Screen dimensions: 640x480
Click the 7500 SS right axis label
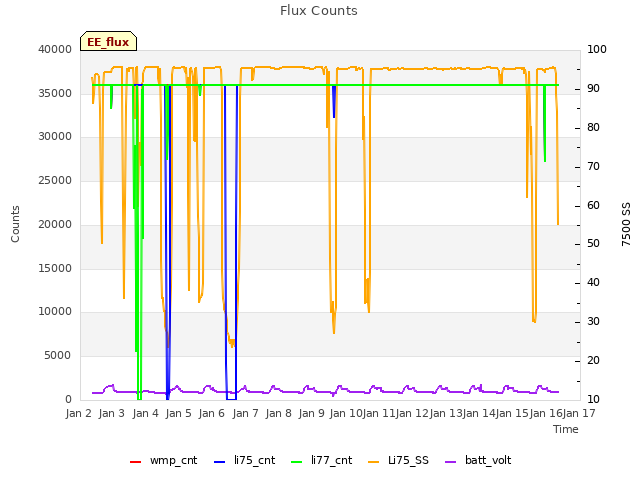pos(626,224)
